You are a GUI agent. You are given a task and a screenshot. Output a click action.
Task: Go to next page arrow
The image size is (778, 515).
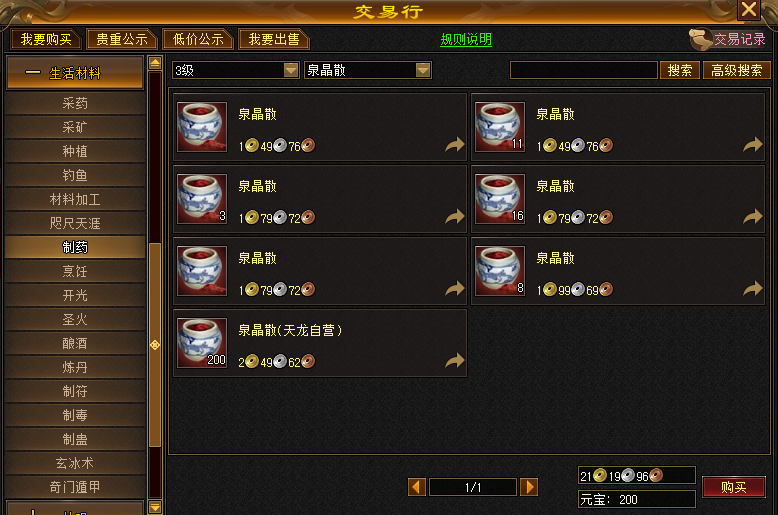coord(529,487)
